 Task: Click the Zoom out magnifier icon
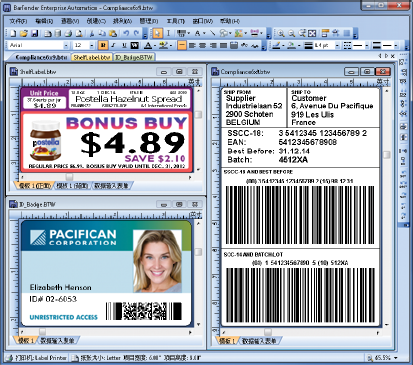pyautogui.click(x=291, y=33)
